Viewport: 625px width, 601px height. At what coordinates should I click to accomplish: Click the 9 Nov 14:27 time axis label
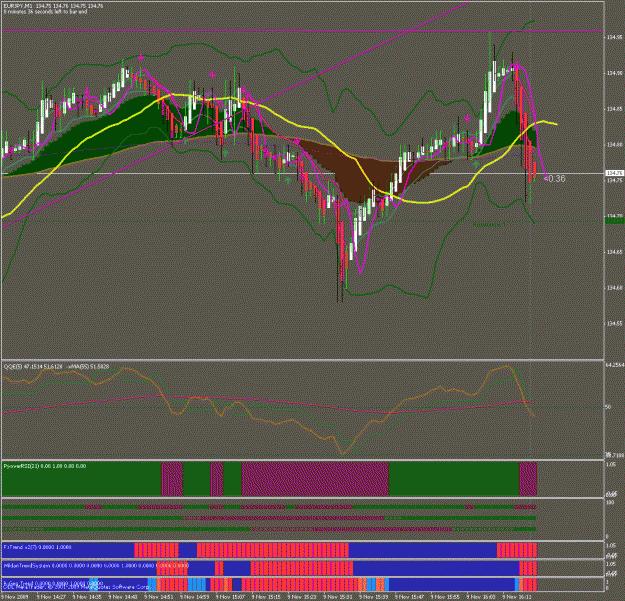point(51,597)
